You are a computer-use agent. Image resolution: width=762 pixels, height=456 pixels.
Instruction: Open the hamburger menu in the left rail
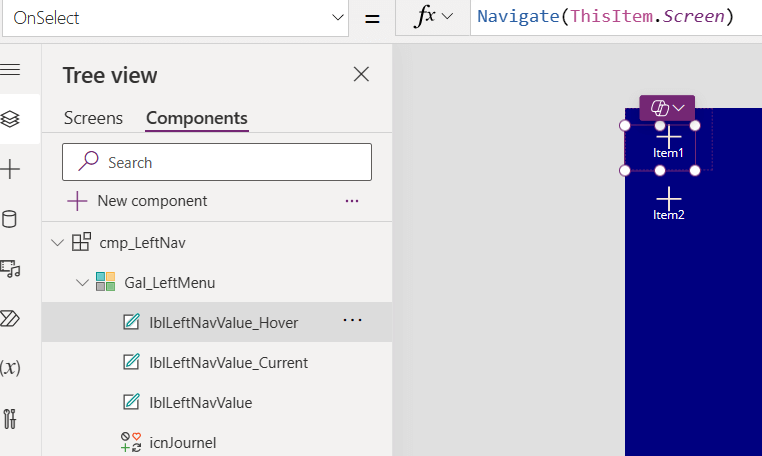point(10,70)
